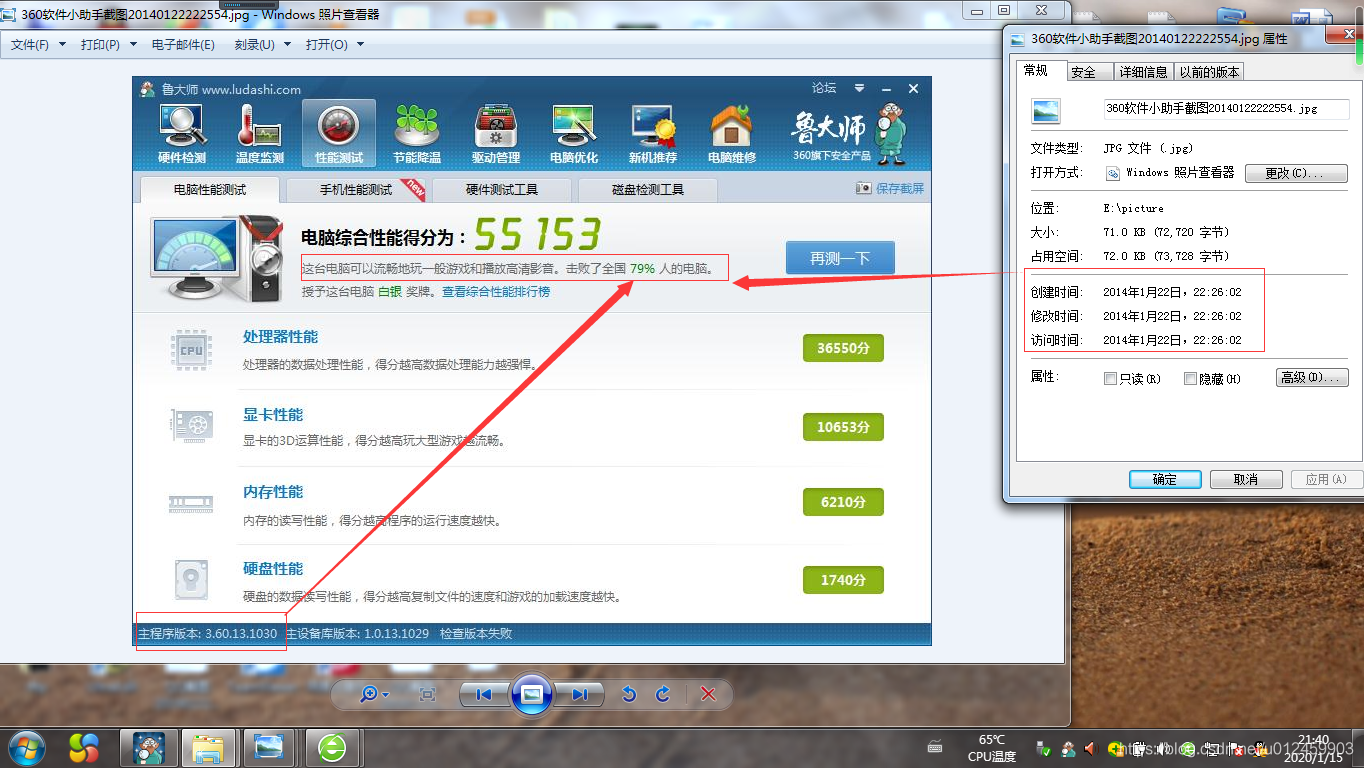Open the 驱动管理 driver management icon
The width and height of the screenshot is (1364, 768).
tap(496, 132)
